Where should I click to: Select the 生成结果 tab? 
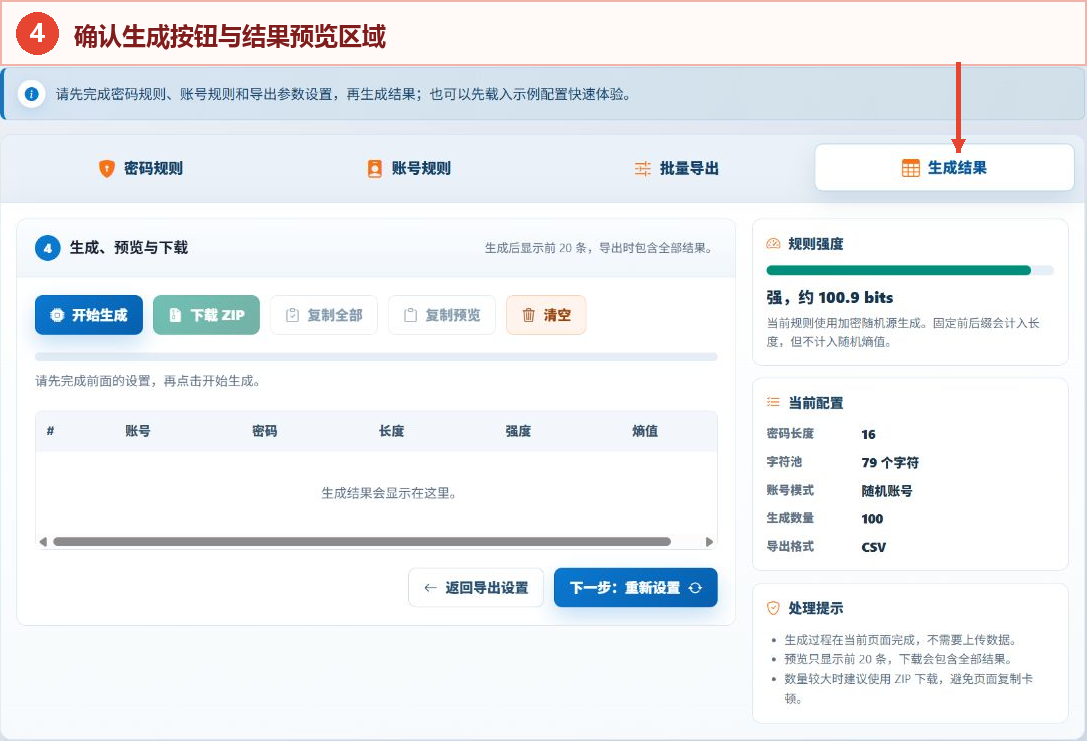coord(944,167)
